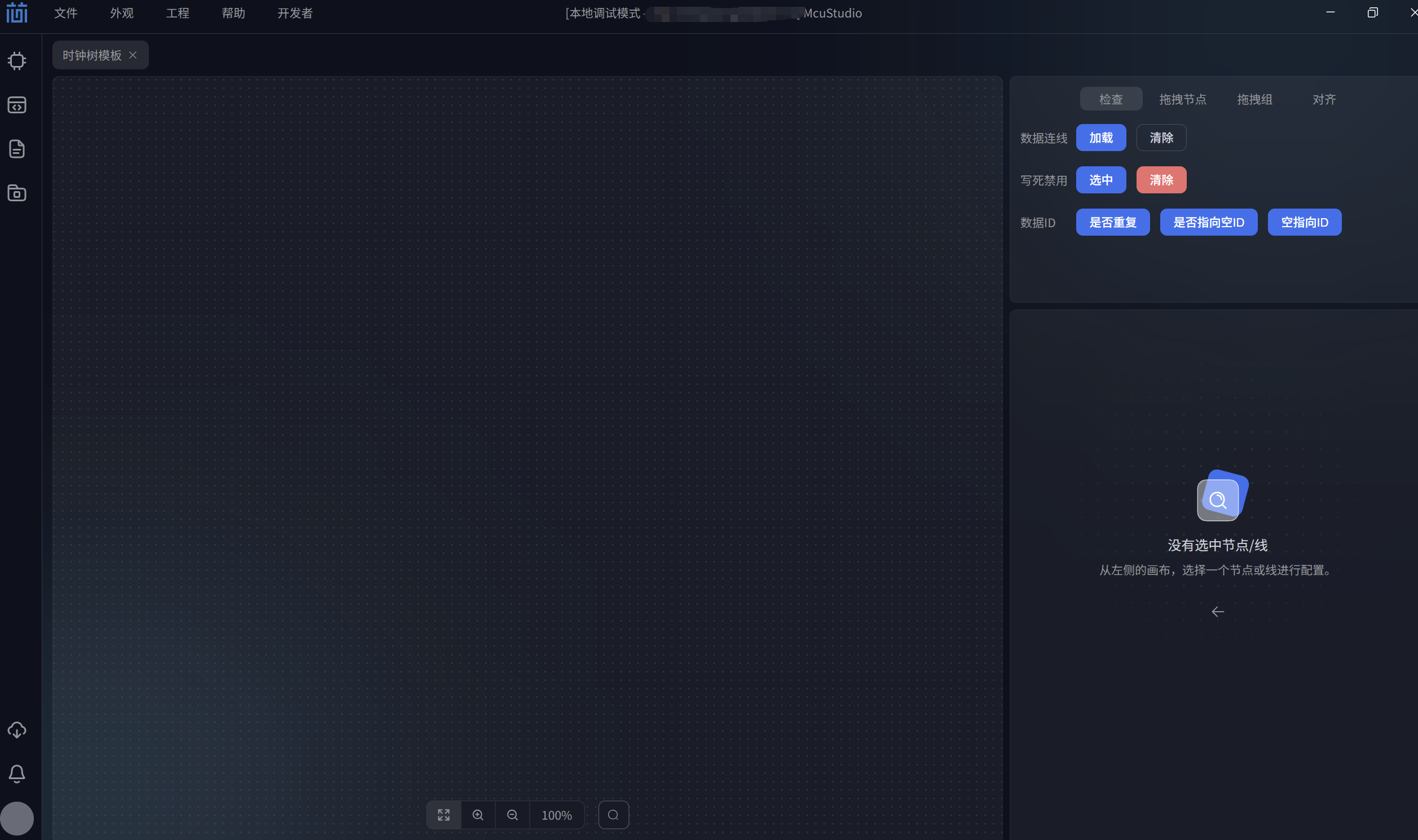Click the user avatar circle
Viewport: 1418px width, 840px height.
point(17,819)
